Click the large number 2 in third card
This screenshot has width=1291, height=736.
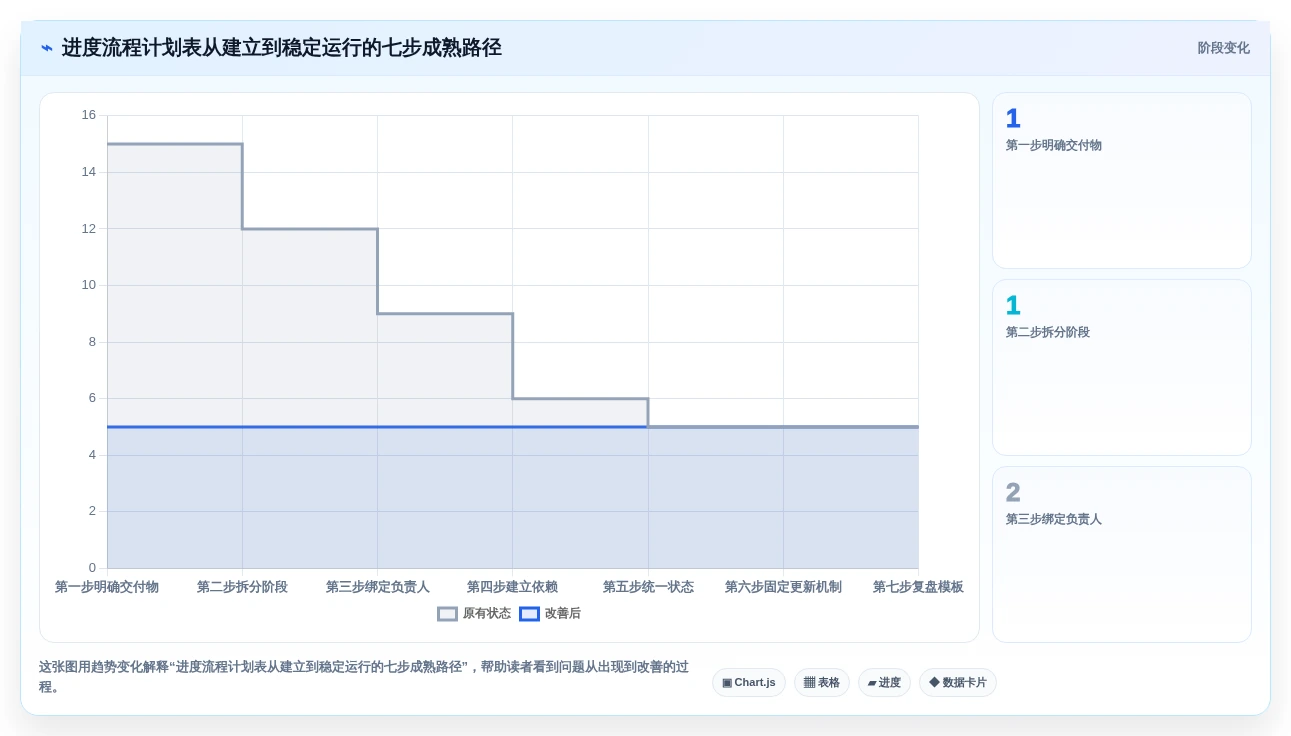(x=1013, y=493)
